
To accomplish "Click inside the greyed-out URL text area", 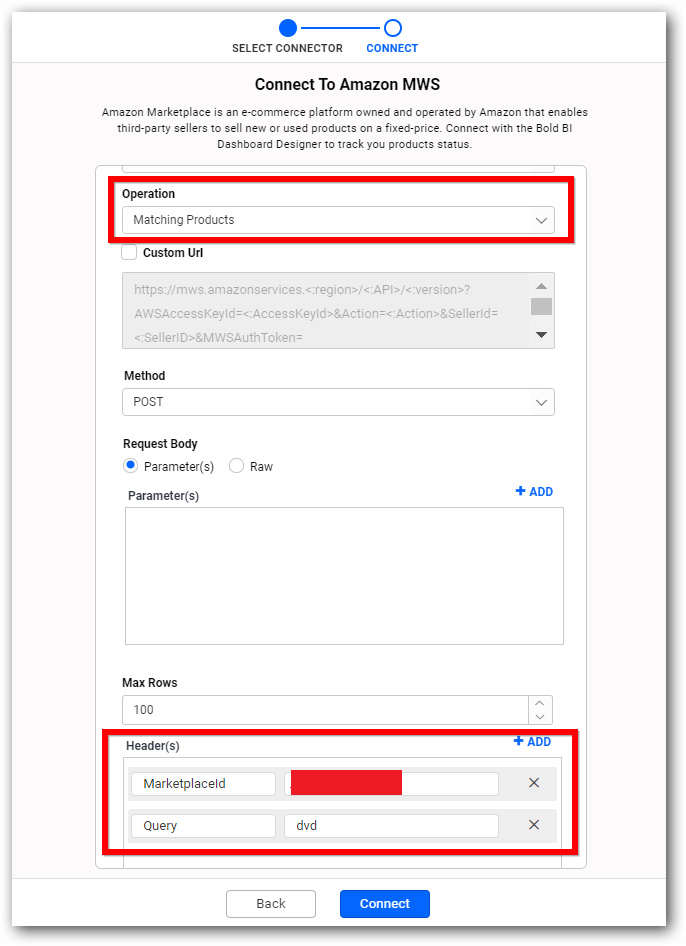I will (326, 311).
